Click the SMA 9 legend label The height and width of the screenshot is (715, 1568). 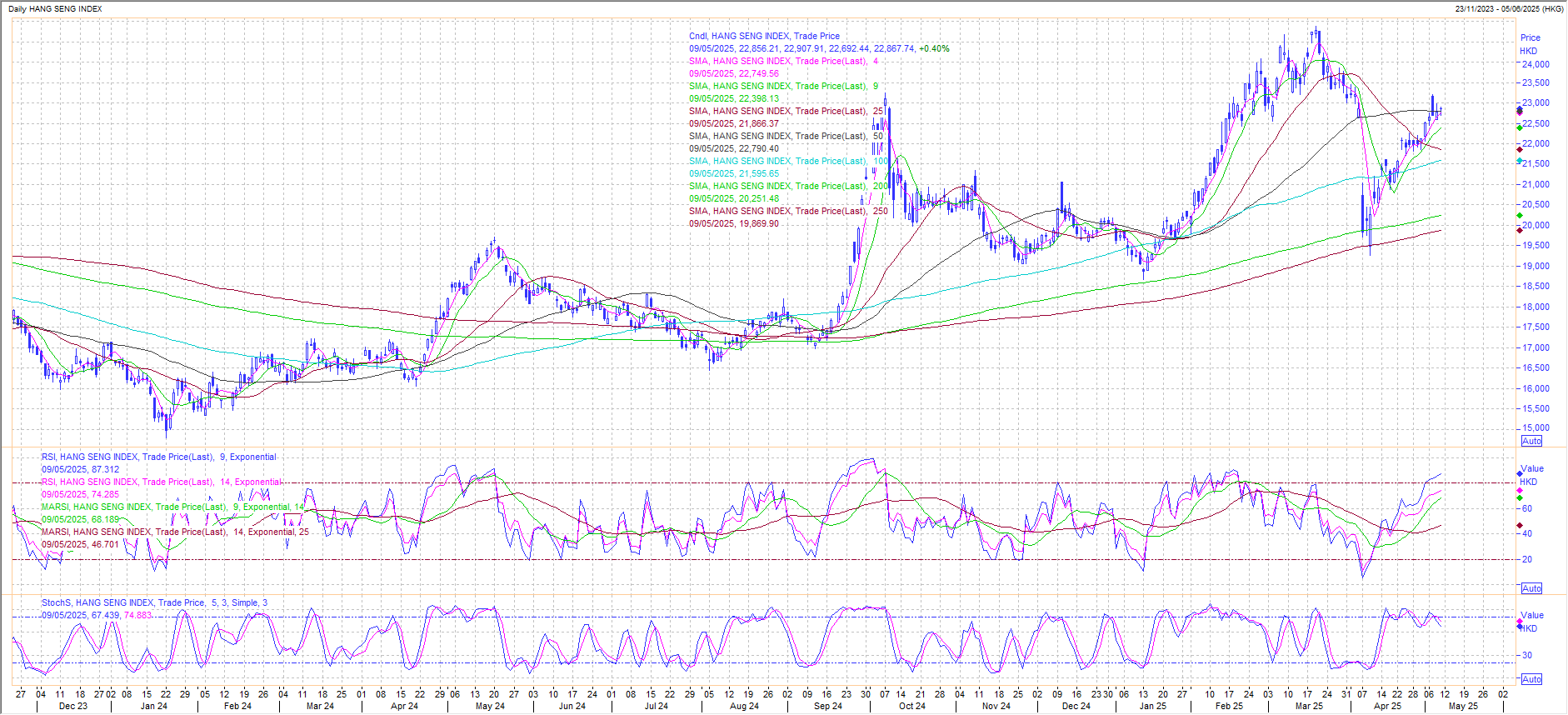783,86
